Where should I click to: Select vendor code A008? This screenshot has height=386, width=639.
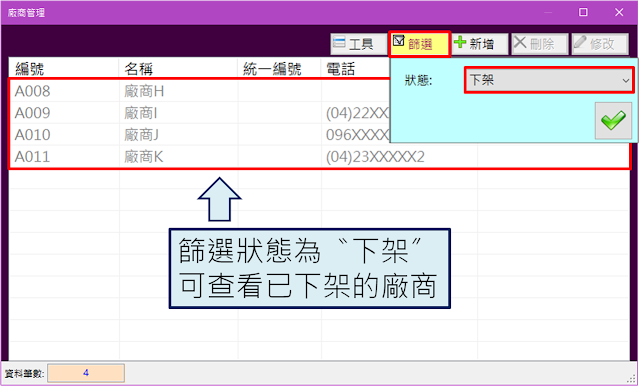click(x=33, y=91)
